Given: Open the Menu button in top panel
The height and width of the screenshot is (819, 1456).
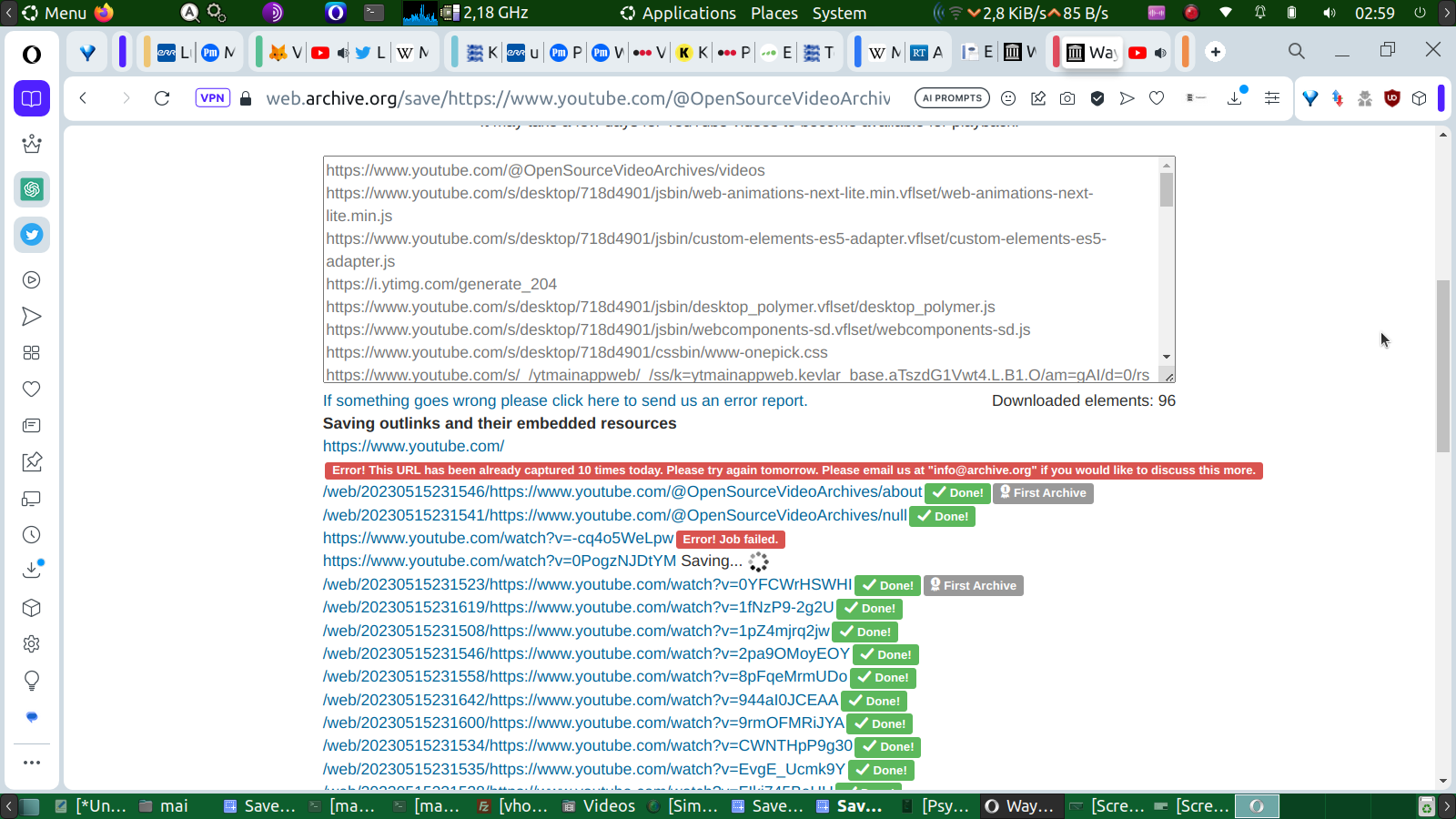Looking at the screenshot, I should [x=55, y=13].
